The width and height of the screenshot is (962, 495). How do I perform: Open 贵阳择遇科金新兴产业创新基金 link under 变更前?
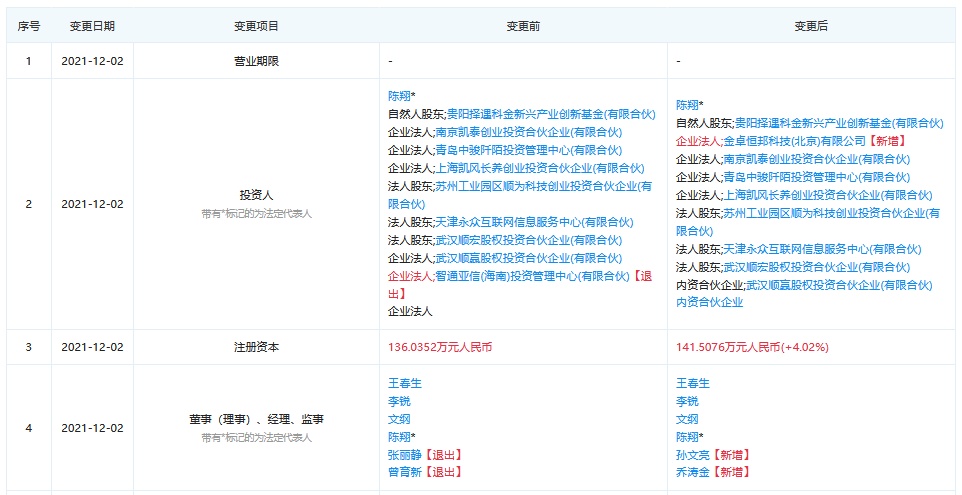tap(551, 114)
